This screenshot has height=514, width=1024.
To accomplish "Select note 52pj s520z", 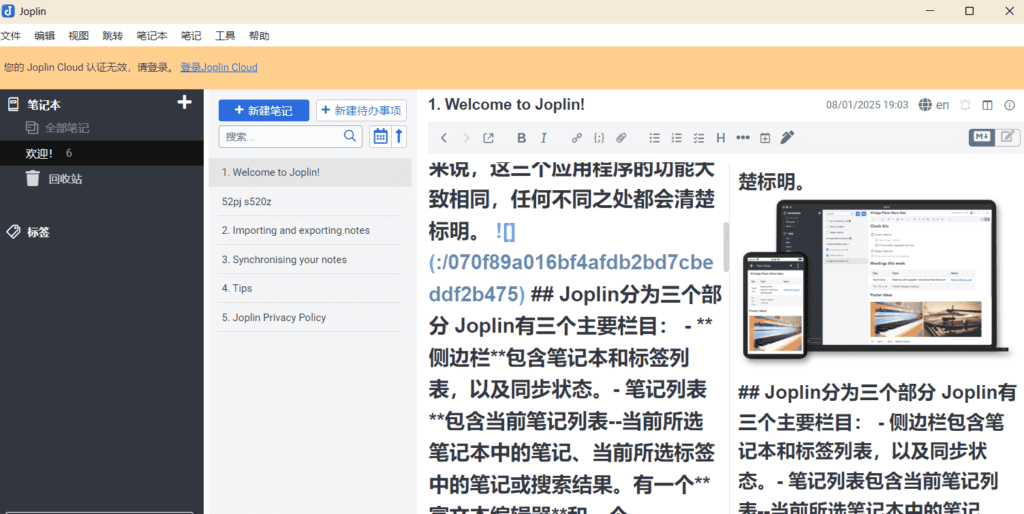I will pos(310,202).
